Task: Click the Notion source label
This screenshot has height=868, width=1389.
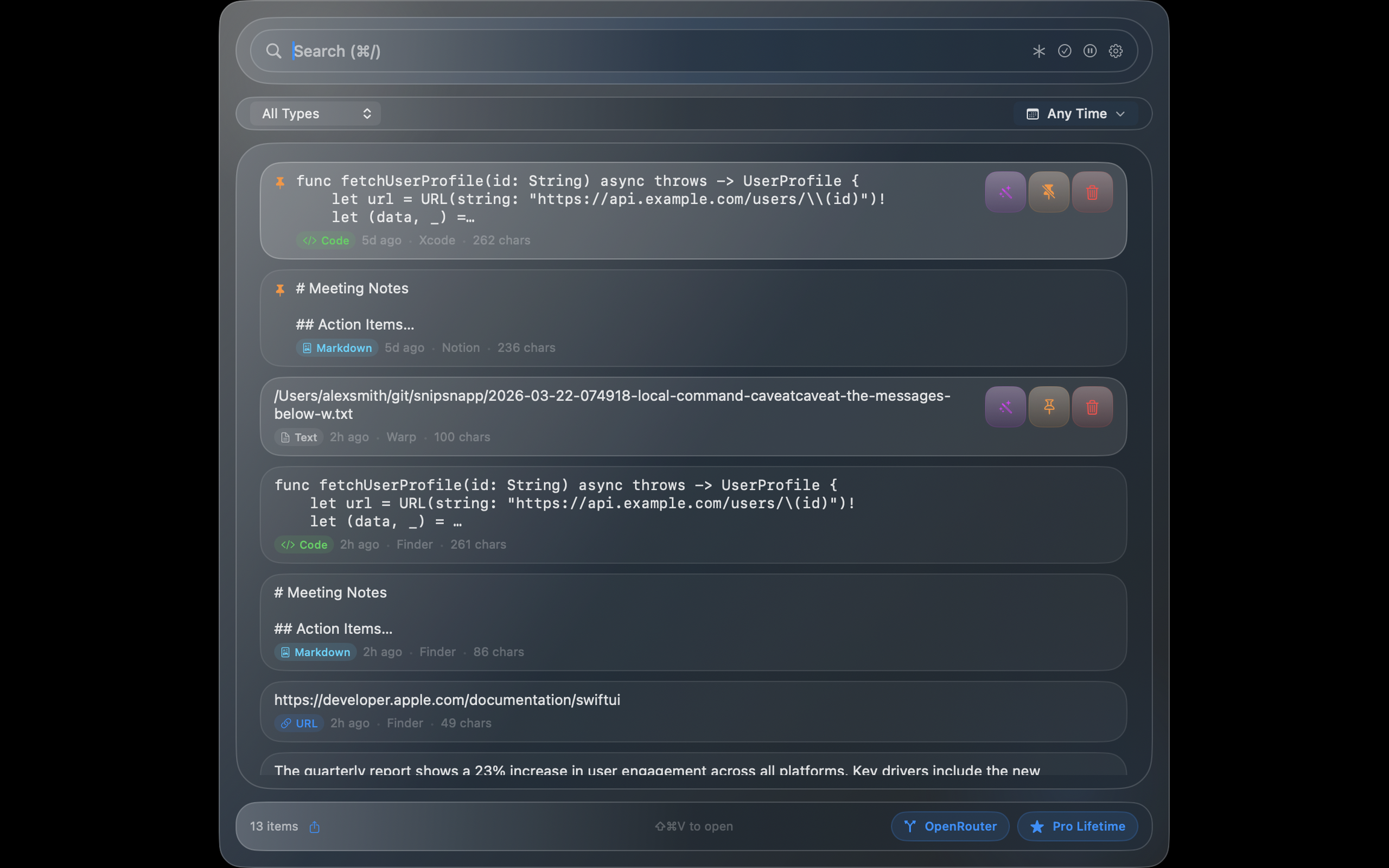Action: click(x=461, y=348)
